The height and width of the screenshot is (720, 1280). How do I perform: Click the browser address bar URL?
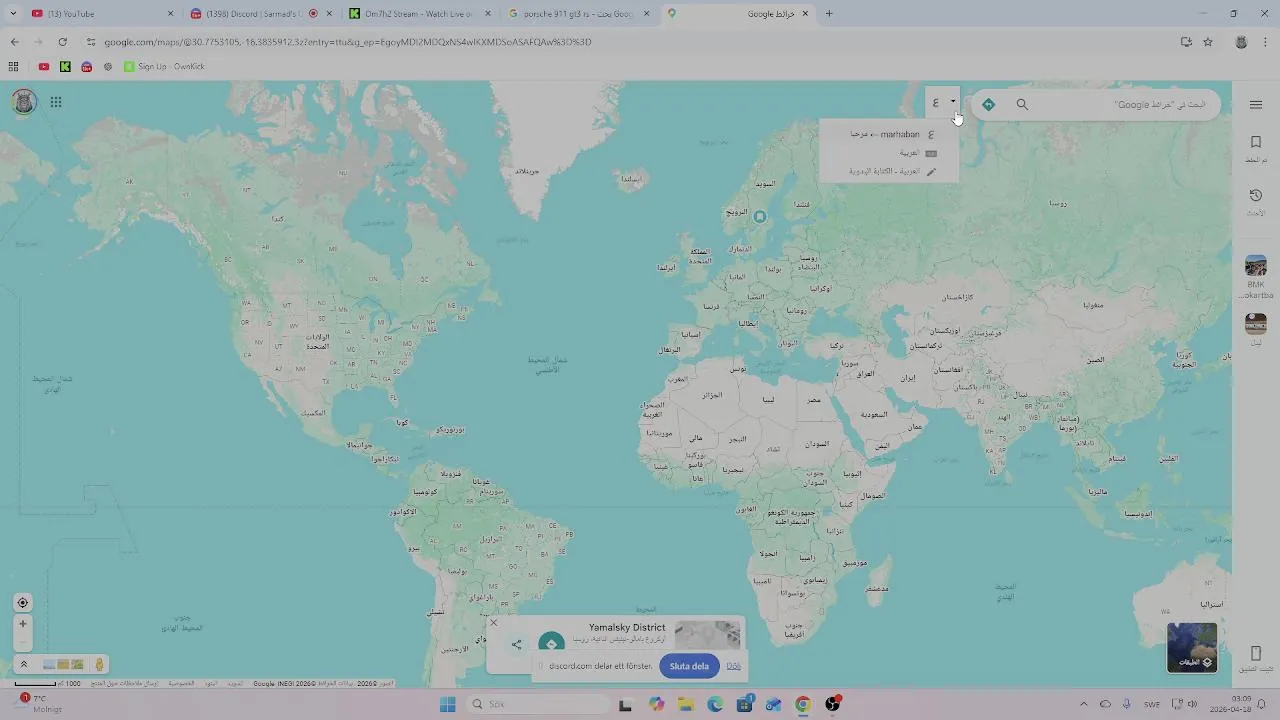(348, 42)
